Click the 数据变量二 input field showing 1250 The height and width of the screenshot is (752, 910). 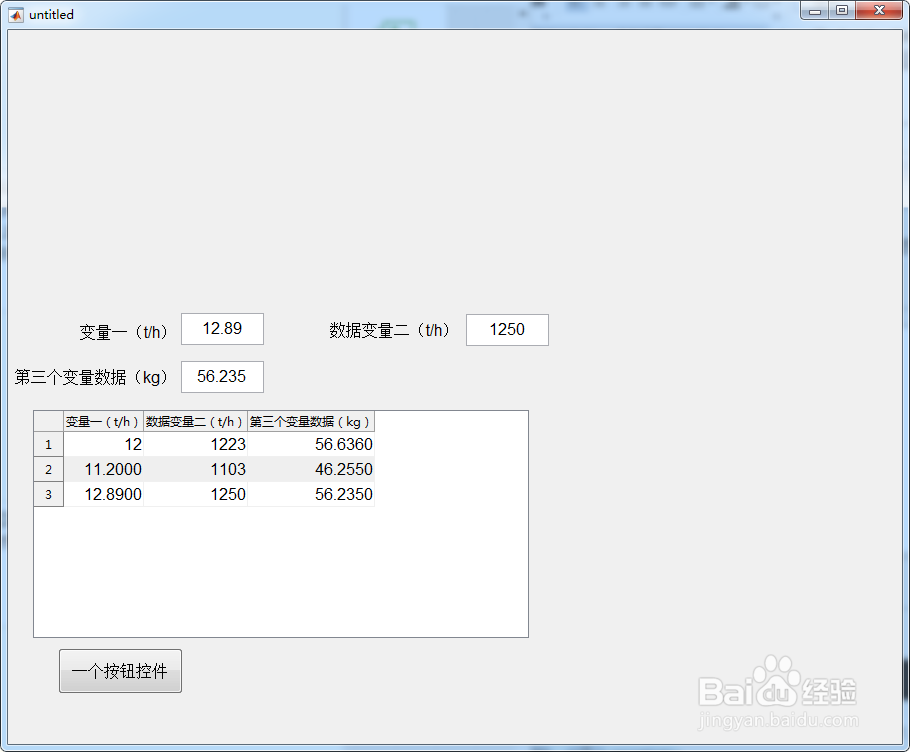click(507, 330)
